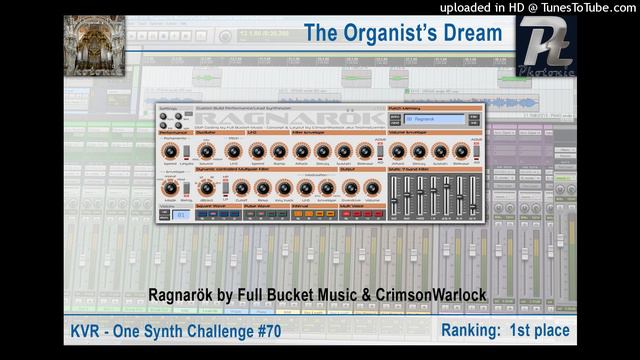Click the Voices number display showing 01
This screenshot has height=360, width=640.
(x=181, y=215)
